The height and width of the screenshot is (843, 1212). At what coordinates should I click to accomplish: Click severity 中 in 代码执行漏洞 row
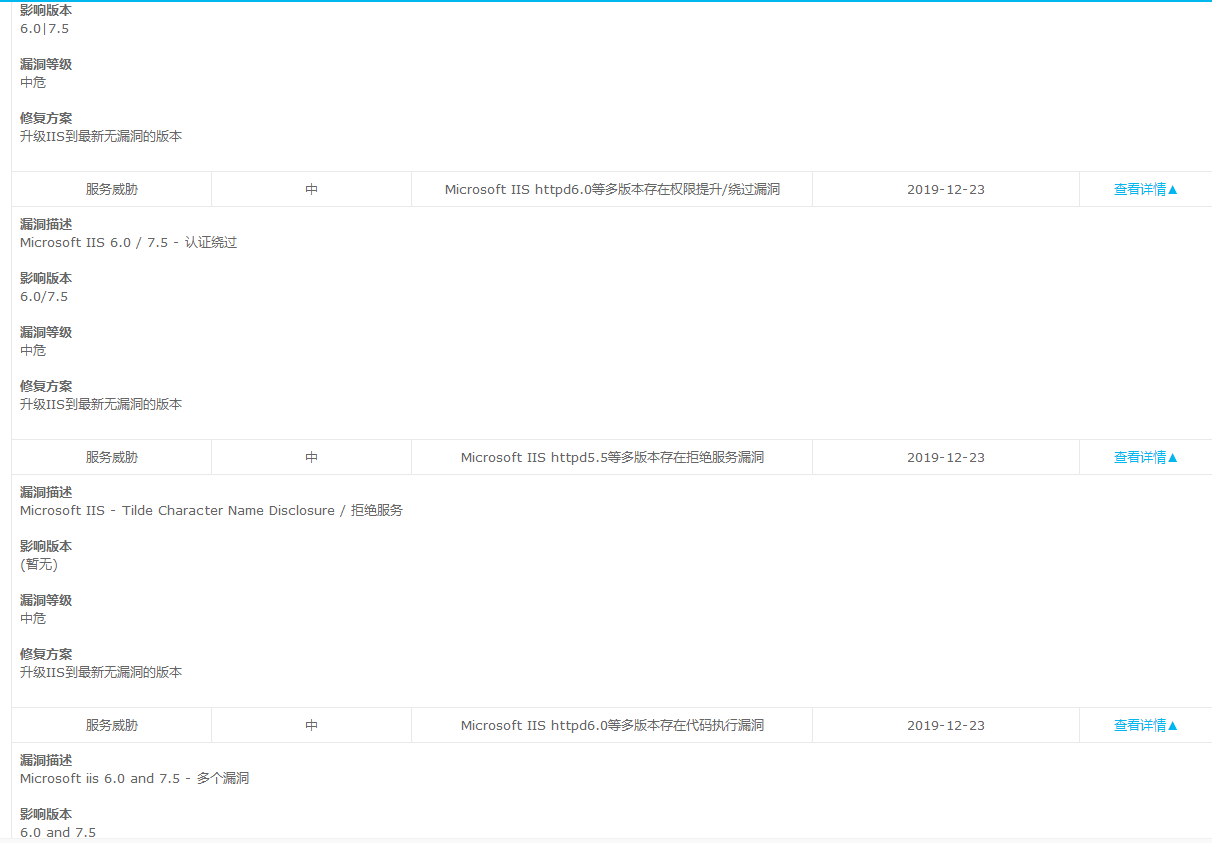point(312,725)
